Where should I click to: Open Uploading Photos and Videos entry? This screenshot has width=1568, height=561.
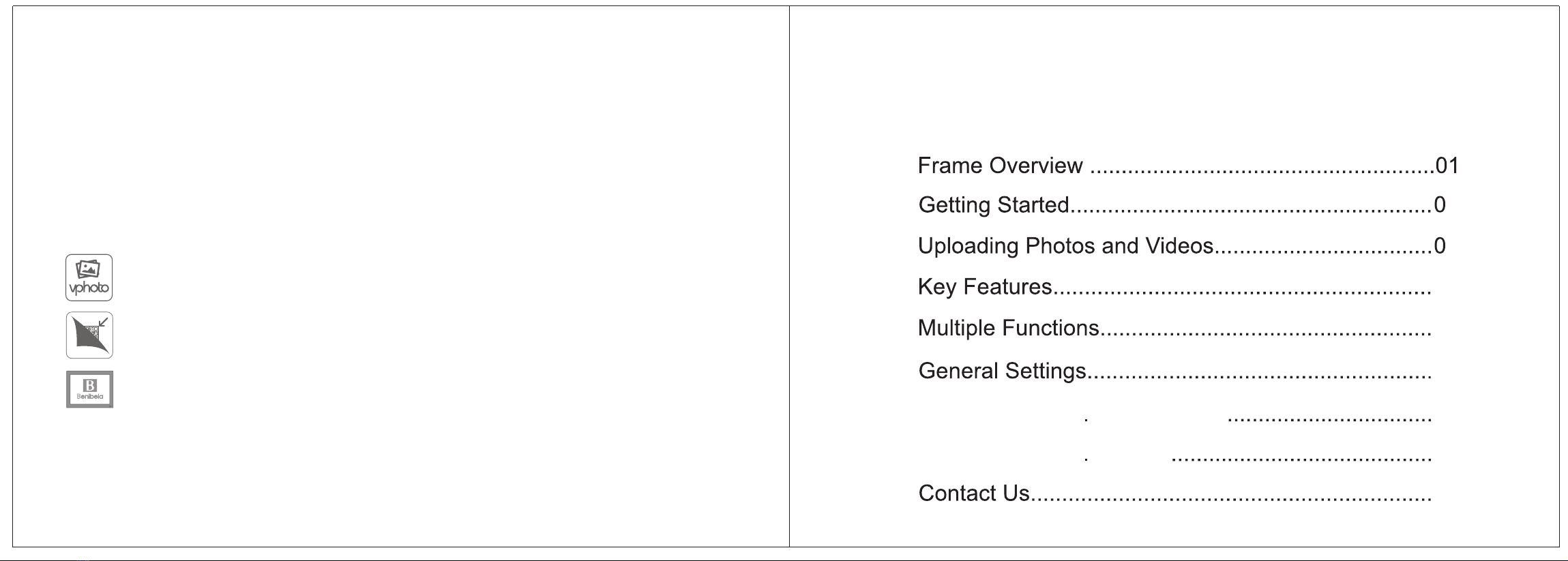[1066, 245]
